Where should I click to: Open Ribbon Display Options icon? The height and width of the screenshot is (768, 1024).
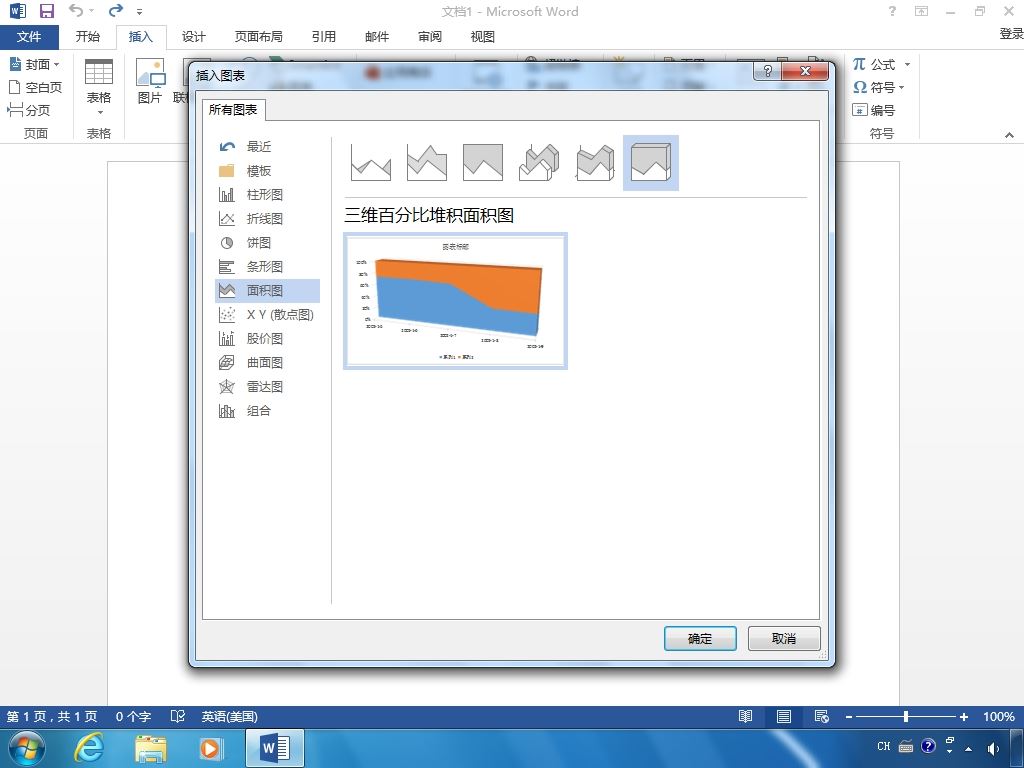click(x=921, y=11)
